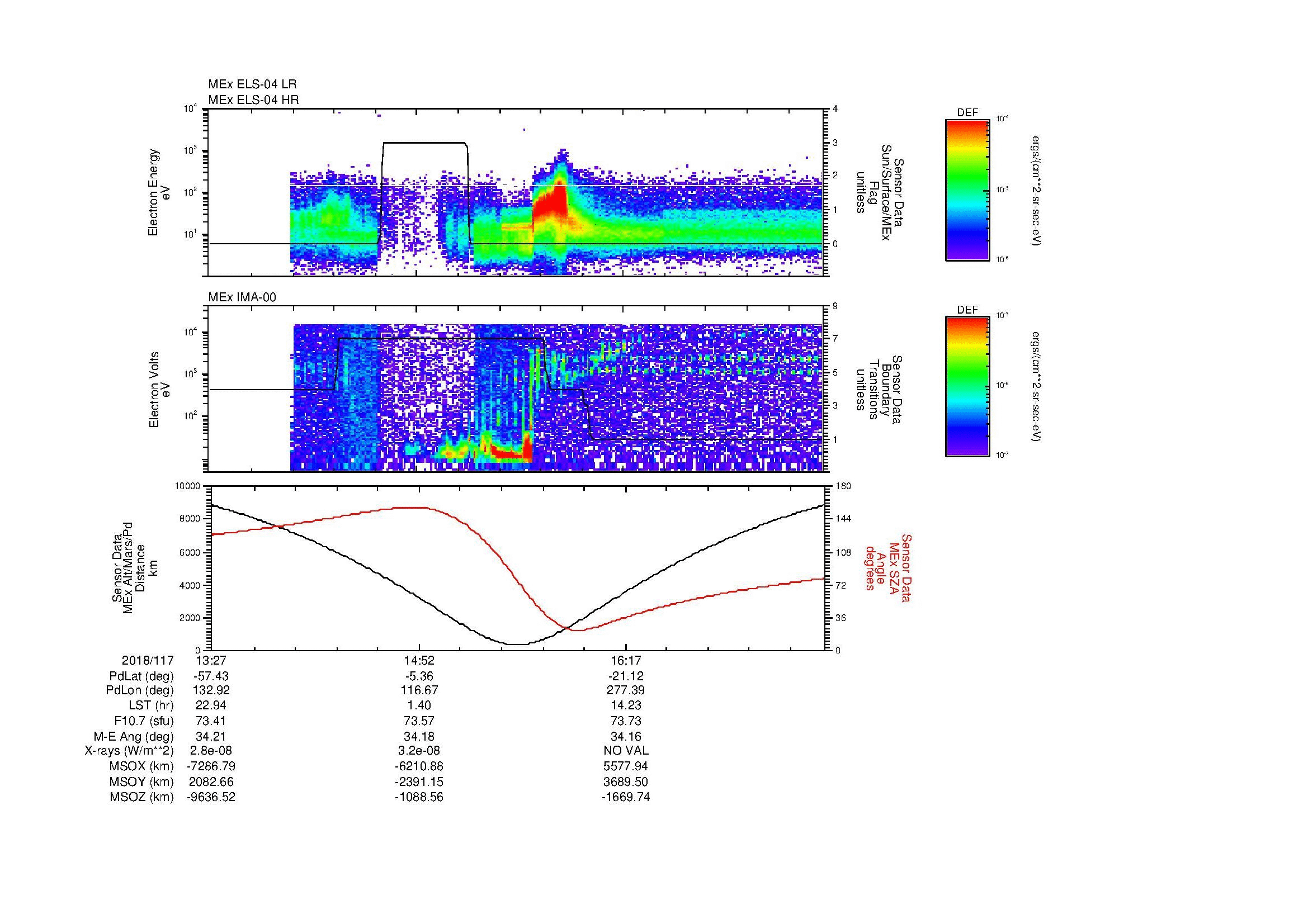The image size is (1308, 924).
Task: Click the X-rays value '2.8e-08'
Action: 211,750
